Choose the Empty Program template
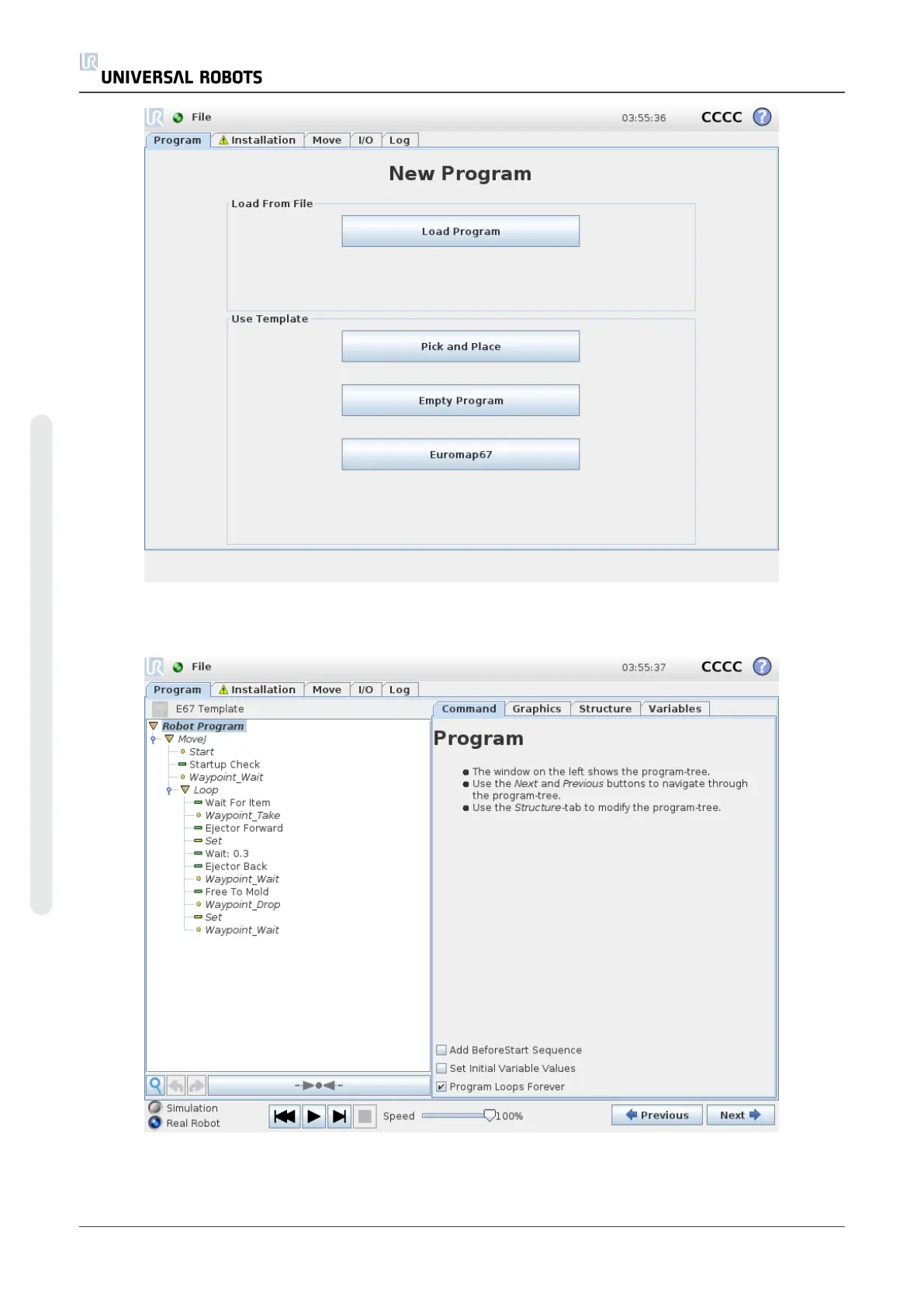Screen dimensions: 924x1307 coord(461,400)
